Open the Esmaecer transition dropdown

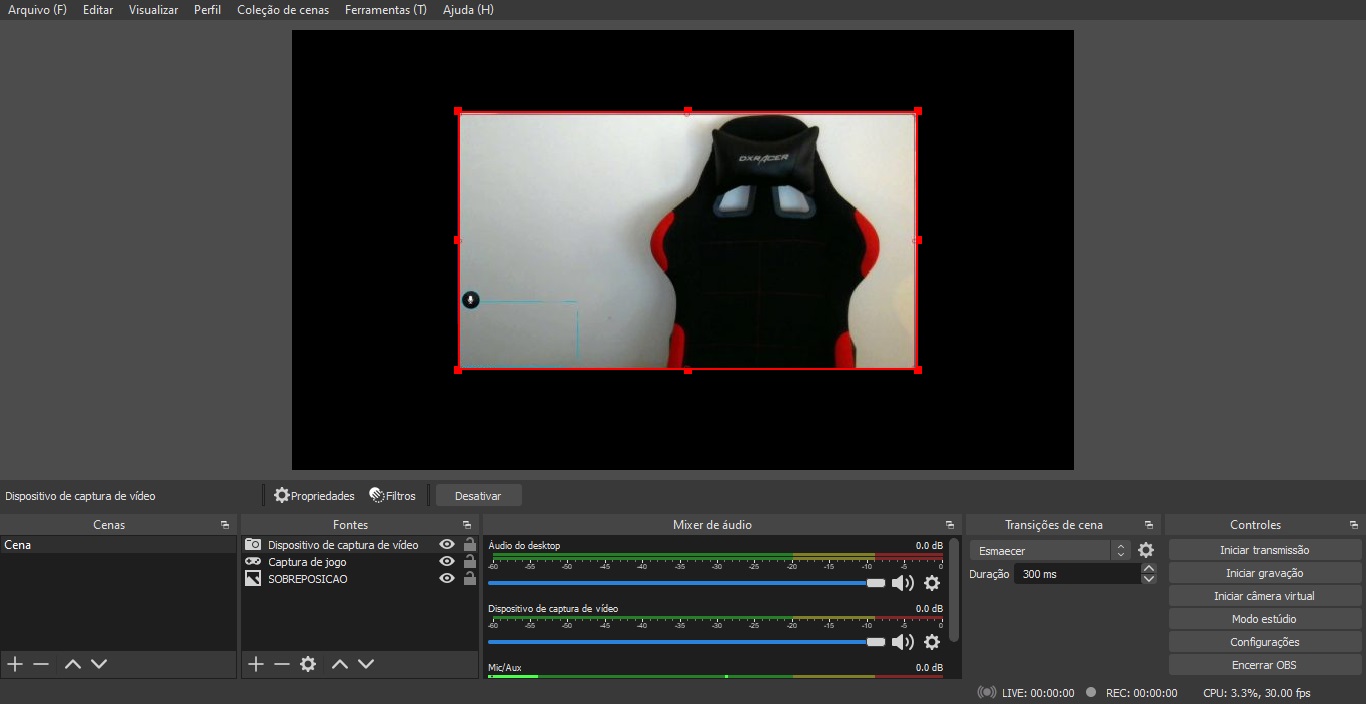click(x=1049, y=551)
